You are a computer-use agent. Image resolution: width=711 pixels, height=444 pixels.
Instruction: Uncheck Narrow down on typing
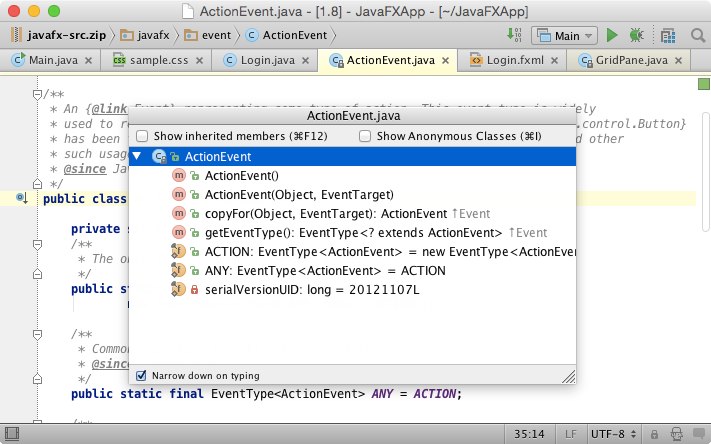point(141,376)
